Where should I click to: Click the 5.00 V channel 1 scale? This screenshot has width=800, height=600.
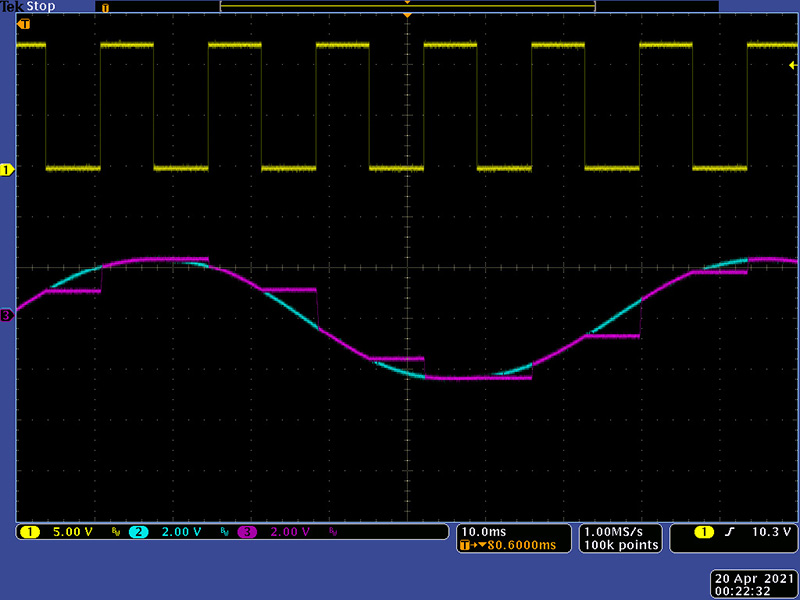tap(72, 532)
